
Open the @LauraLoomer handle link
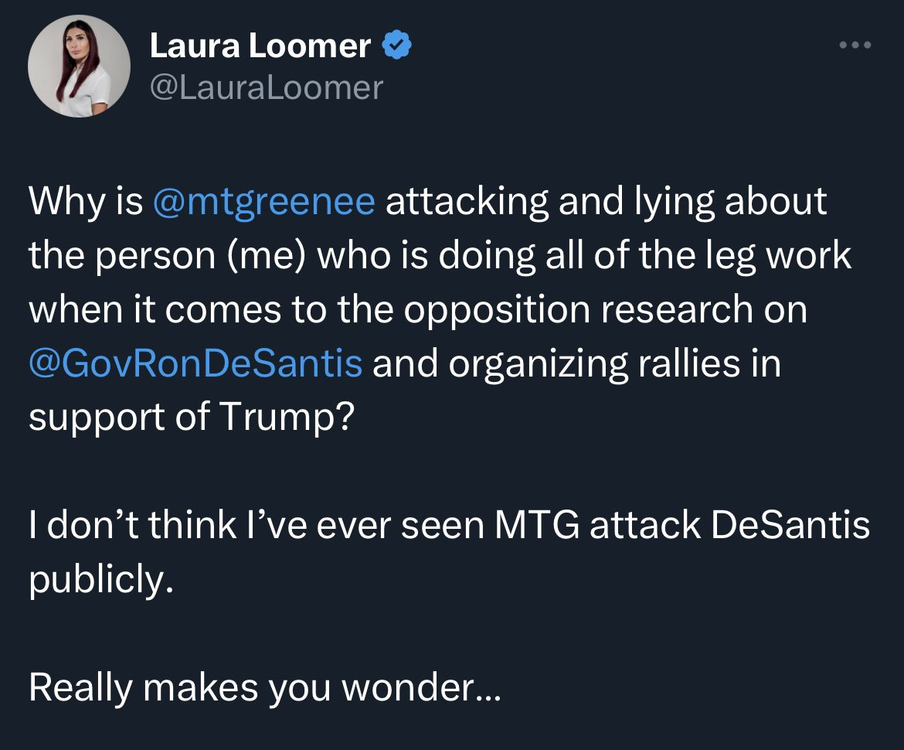click(x=265, y=87)
